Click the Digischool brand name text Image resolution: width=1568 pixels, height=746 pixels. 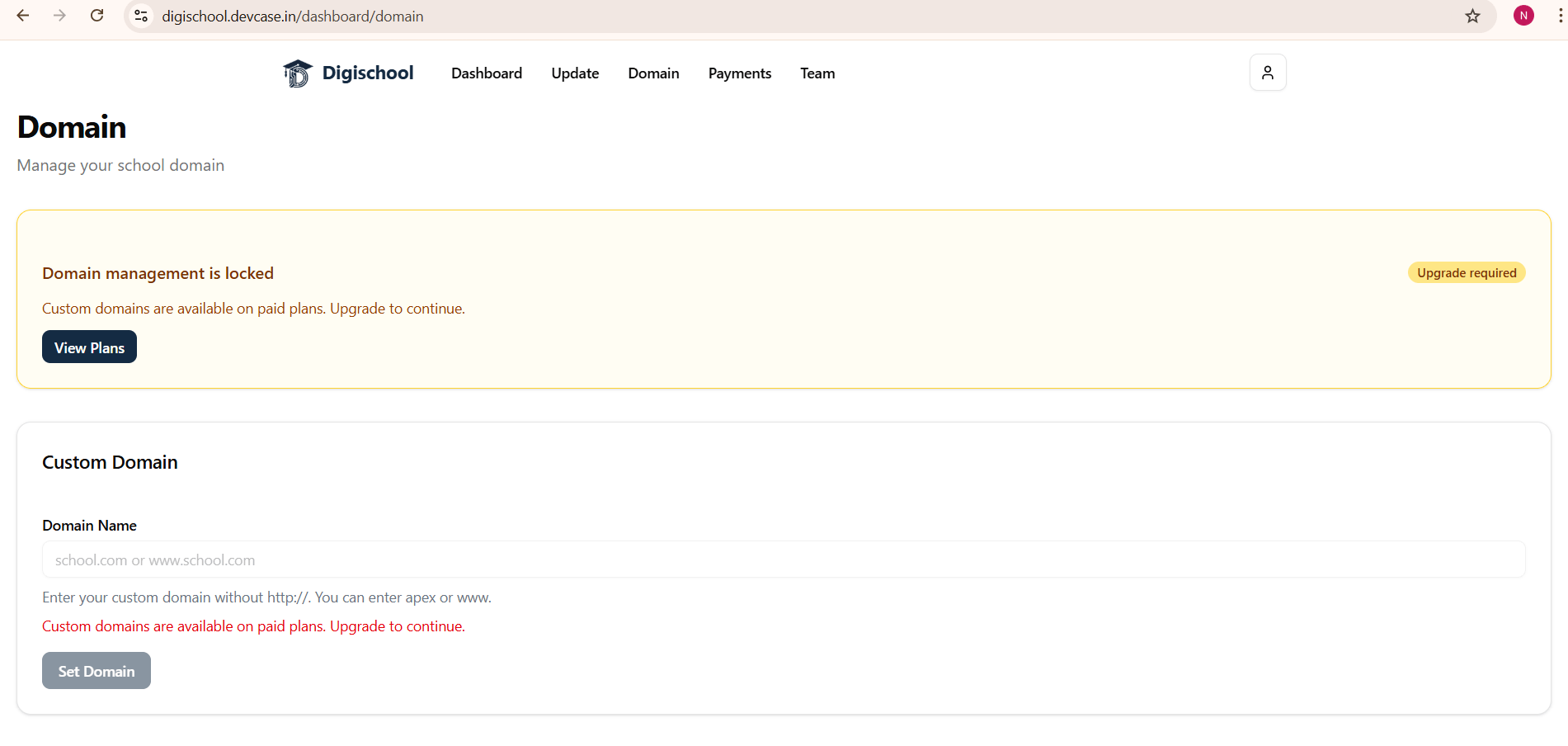[368, 73]
